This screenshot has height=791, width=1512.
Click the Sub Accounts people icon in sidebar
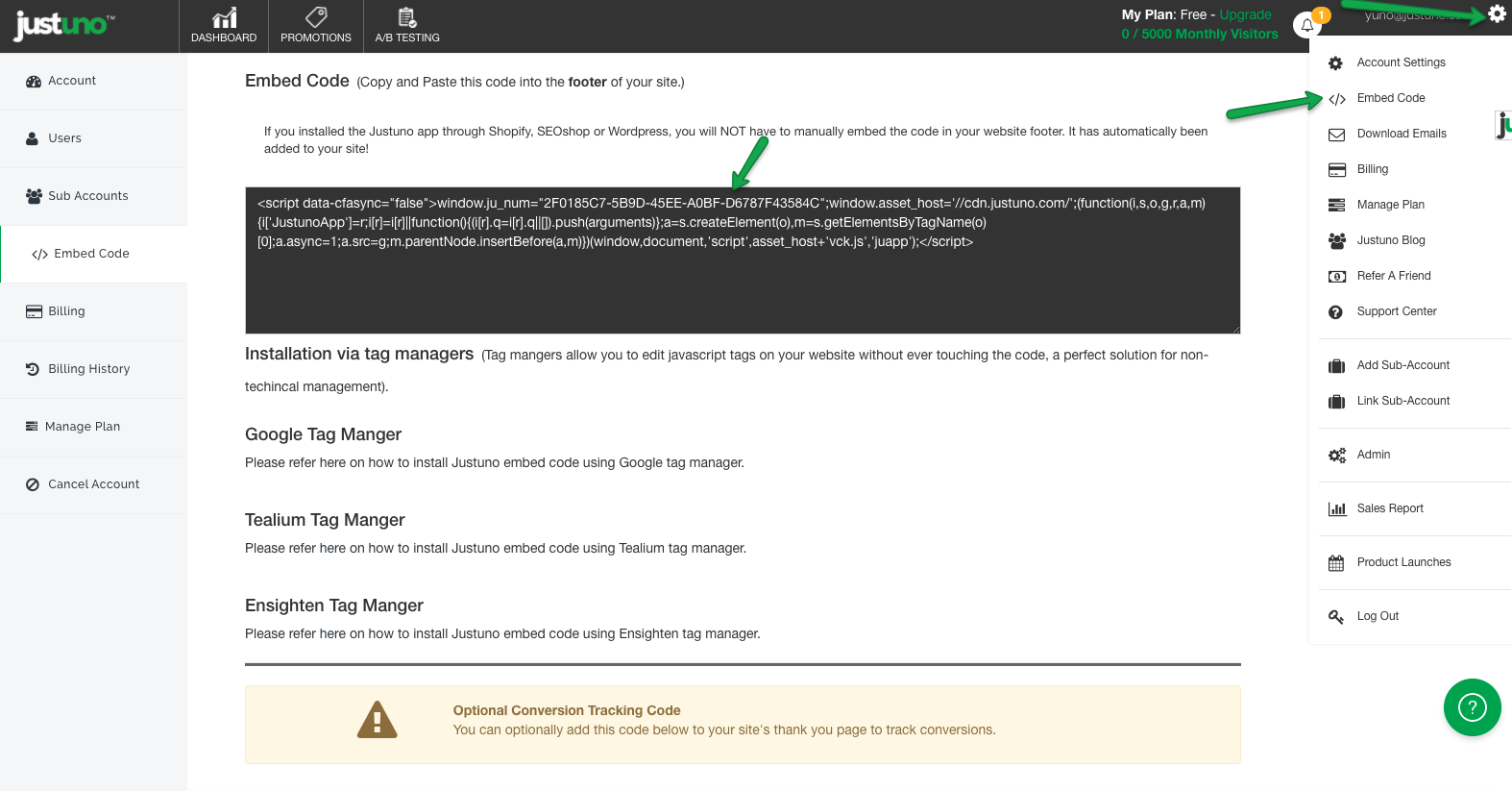[35, 196]
